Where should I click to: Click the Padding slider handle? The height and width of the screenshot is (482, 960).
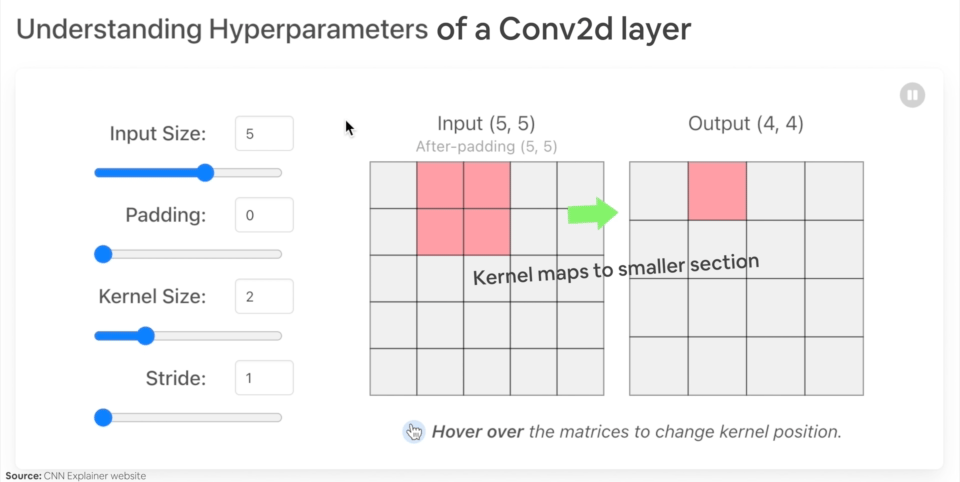tap(103, 254)
